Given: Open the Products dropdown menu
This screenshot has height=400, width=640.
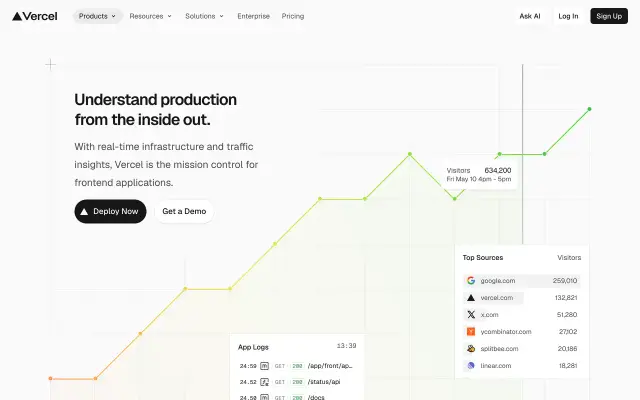Looking at the screenshot, I should (98, 16).
